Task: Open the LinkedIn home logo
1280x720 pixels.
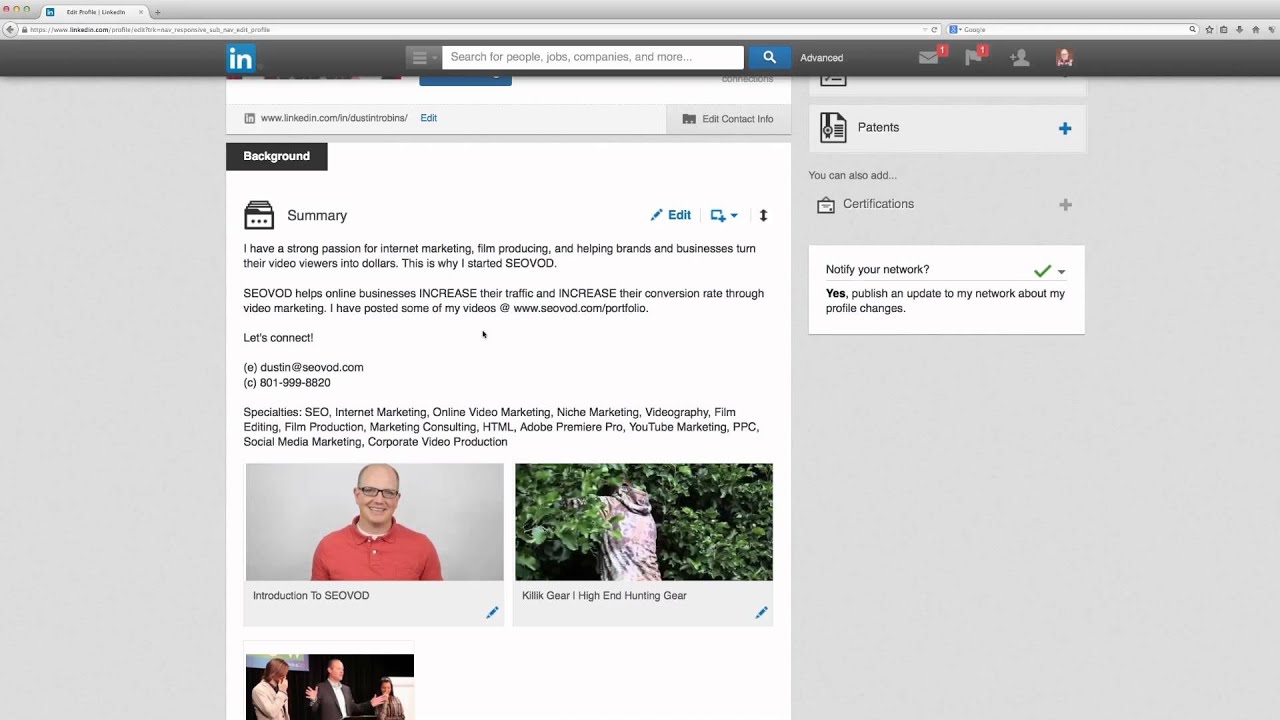Action: click(240, 58)
